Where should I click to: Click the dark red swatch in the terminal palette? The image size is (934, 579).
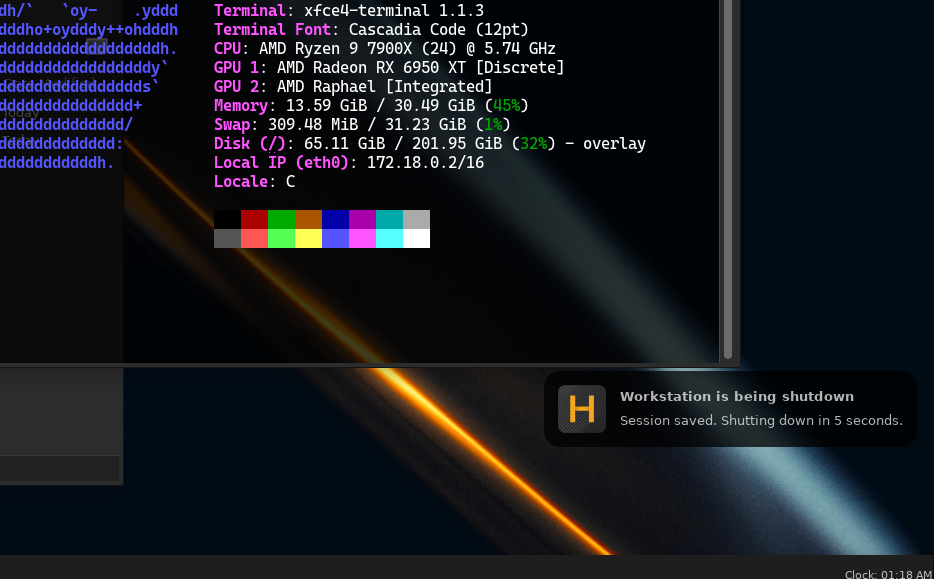coord(254,219)
